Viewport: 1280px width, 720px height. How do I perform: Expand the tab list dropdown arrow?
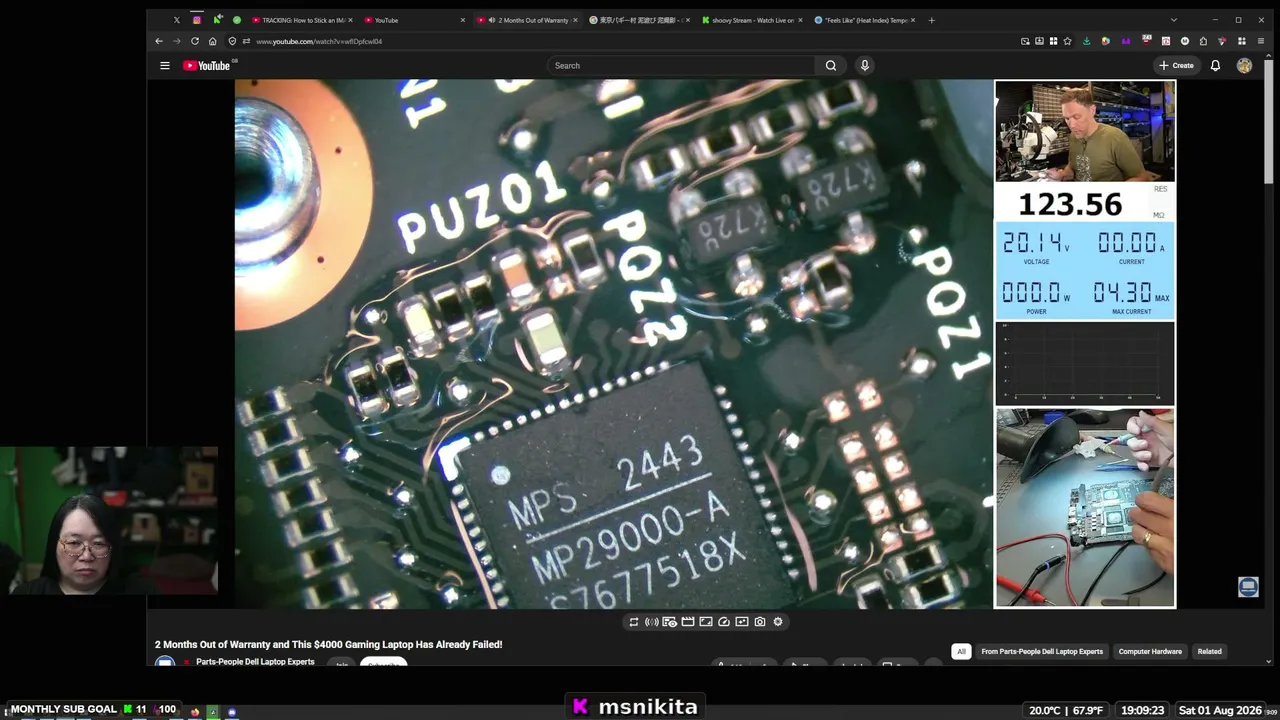(1173, 20)
